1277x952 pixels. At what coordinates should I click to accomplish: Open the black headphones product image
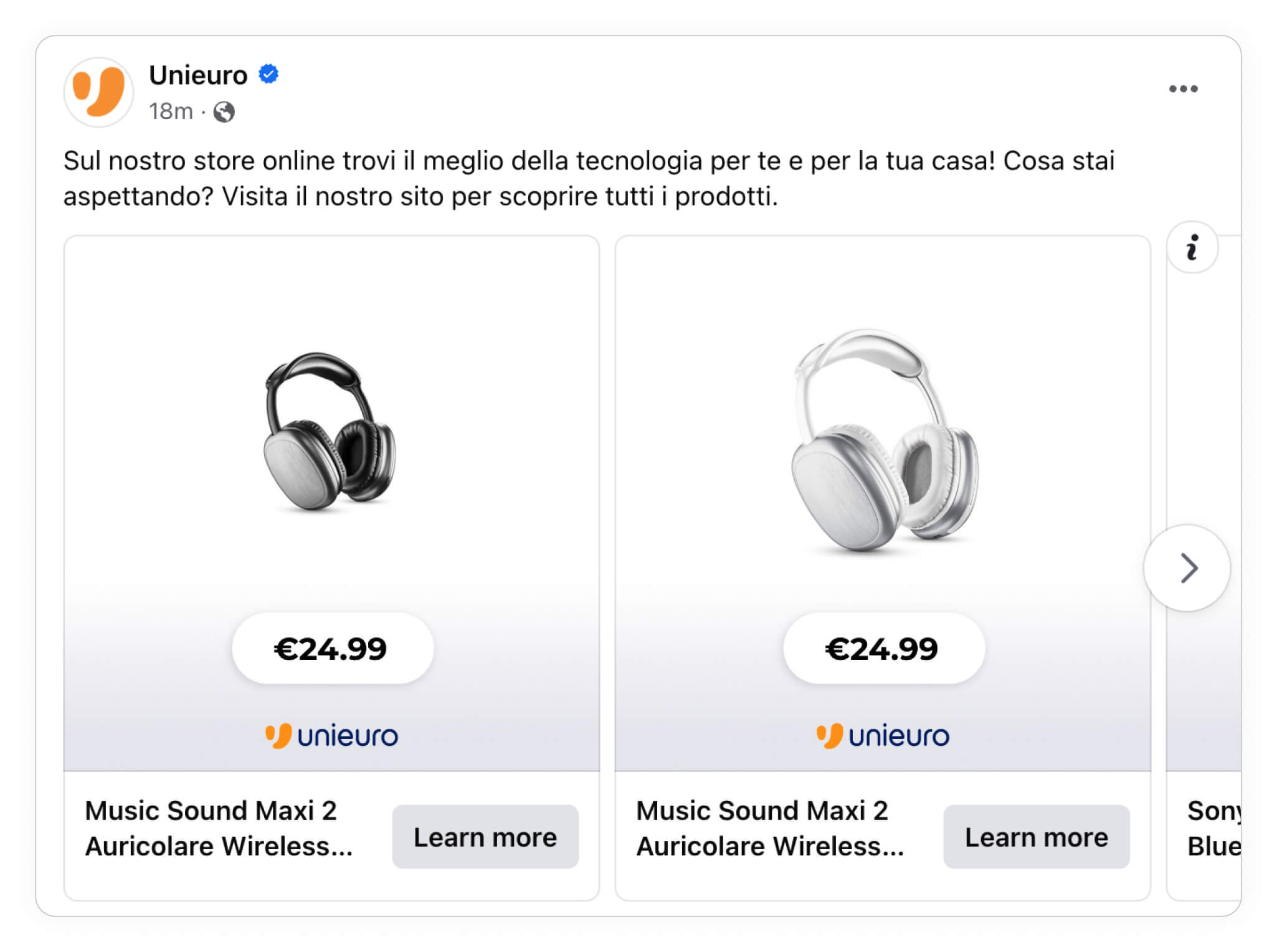point(330,431)
